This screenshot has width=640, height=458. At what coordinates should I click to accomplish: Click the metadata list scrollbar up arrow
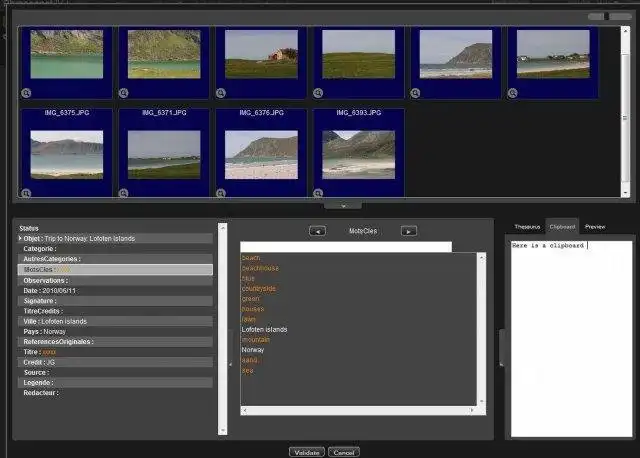(x=222, y=227)
